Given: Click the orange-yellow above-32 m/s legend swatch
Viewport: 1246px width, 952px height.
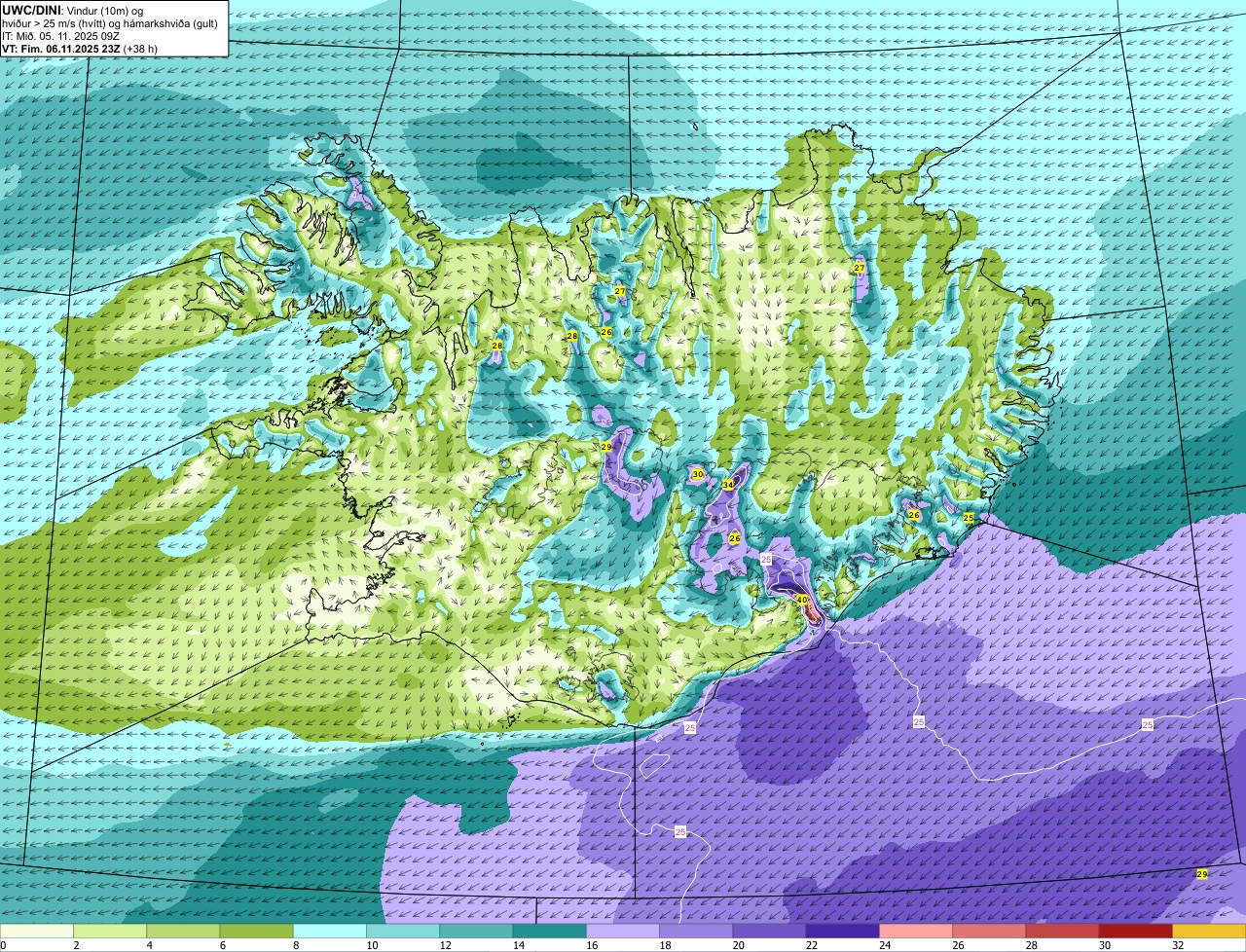Looking at the screenshot, I should (x=1210, y=931).
